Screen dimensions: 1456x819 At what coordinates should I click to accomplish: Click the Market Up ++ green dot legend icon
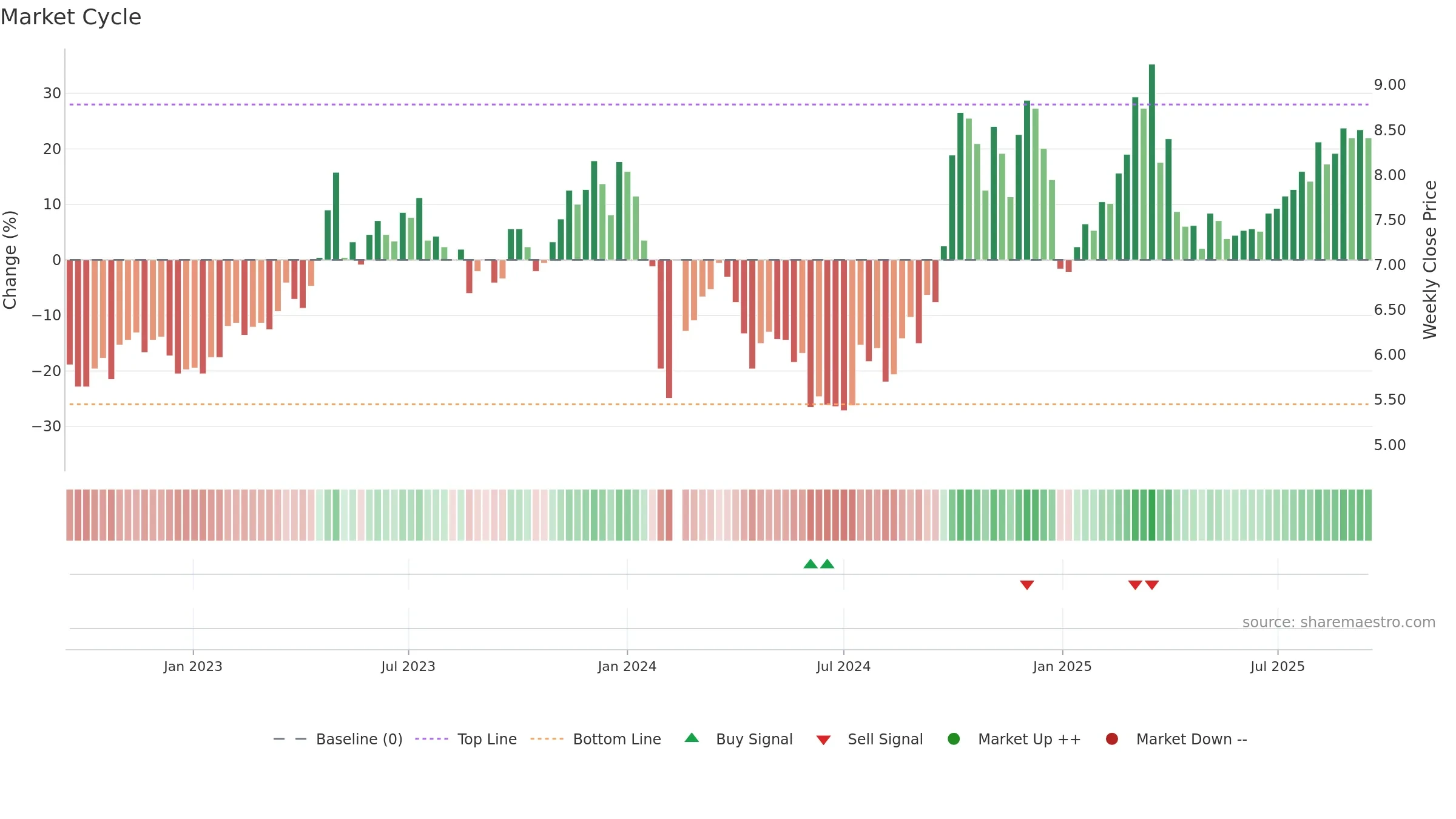954,739
